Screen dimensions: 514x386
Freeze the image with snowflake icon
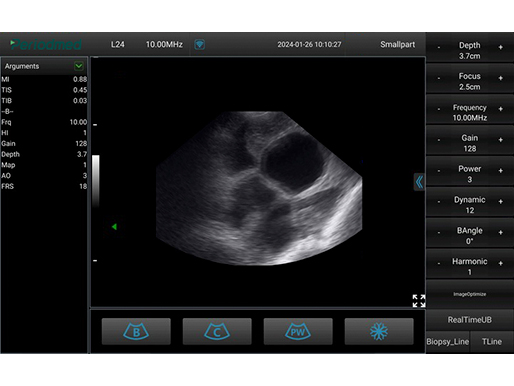pyautogui.click(x=379, y=331)
